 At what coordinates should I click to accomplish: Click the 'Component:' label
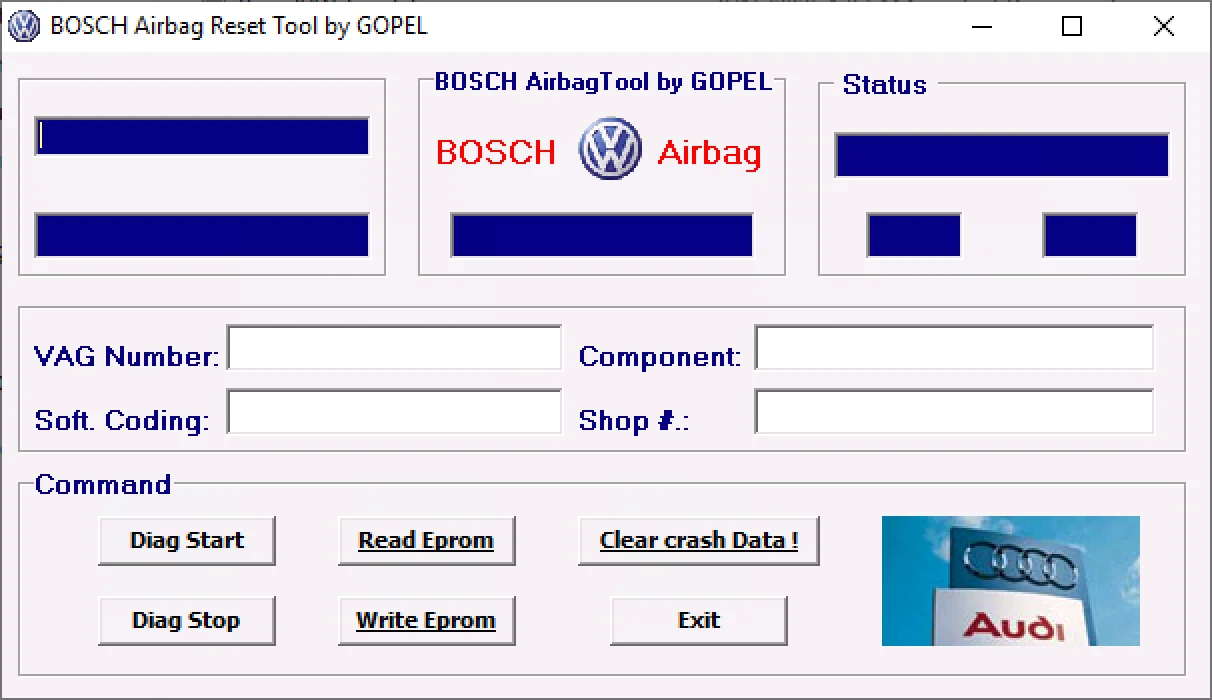[660, 357]
